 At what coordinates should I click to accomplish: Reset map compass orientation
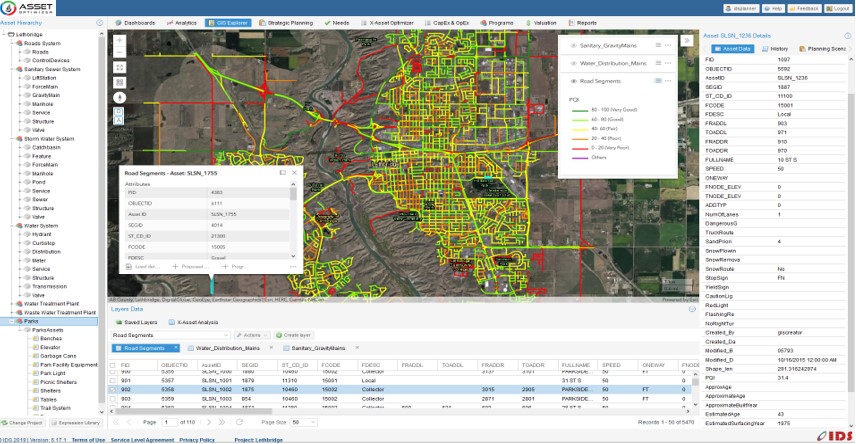click(x=120, y=97)
